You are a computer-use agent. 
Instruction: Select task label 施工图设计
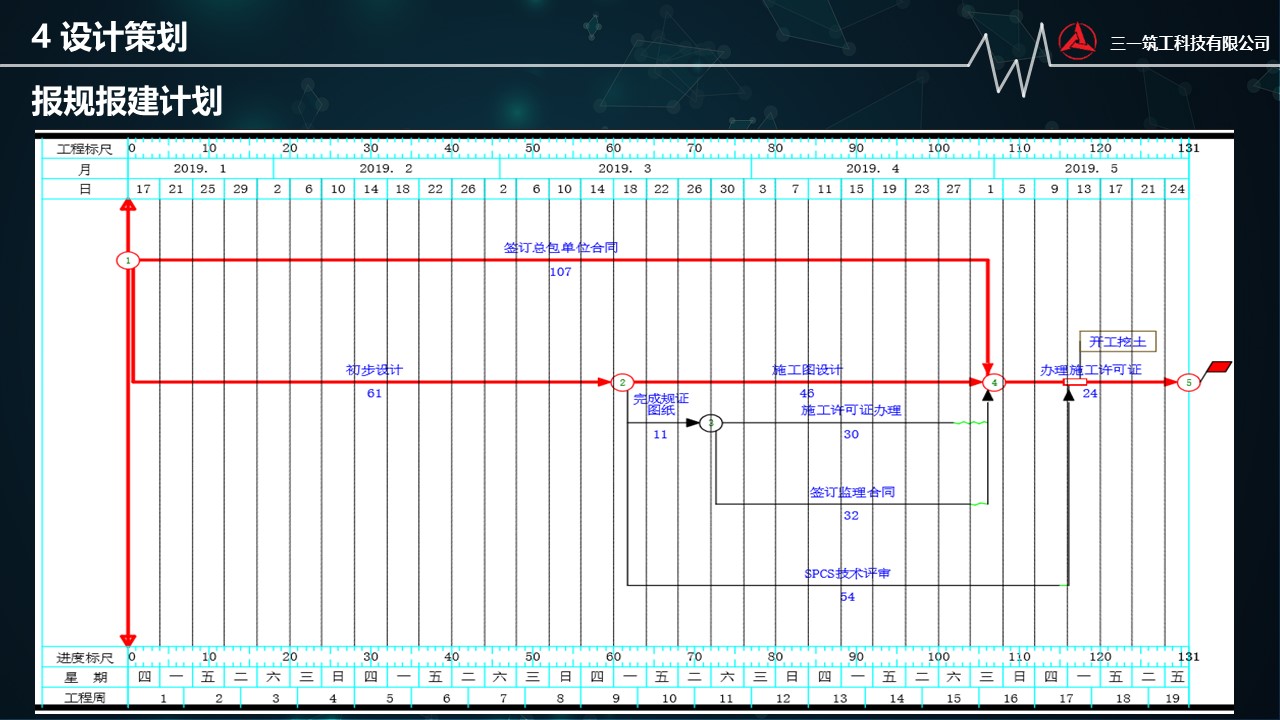tap(808, 370)
